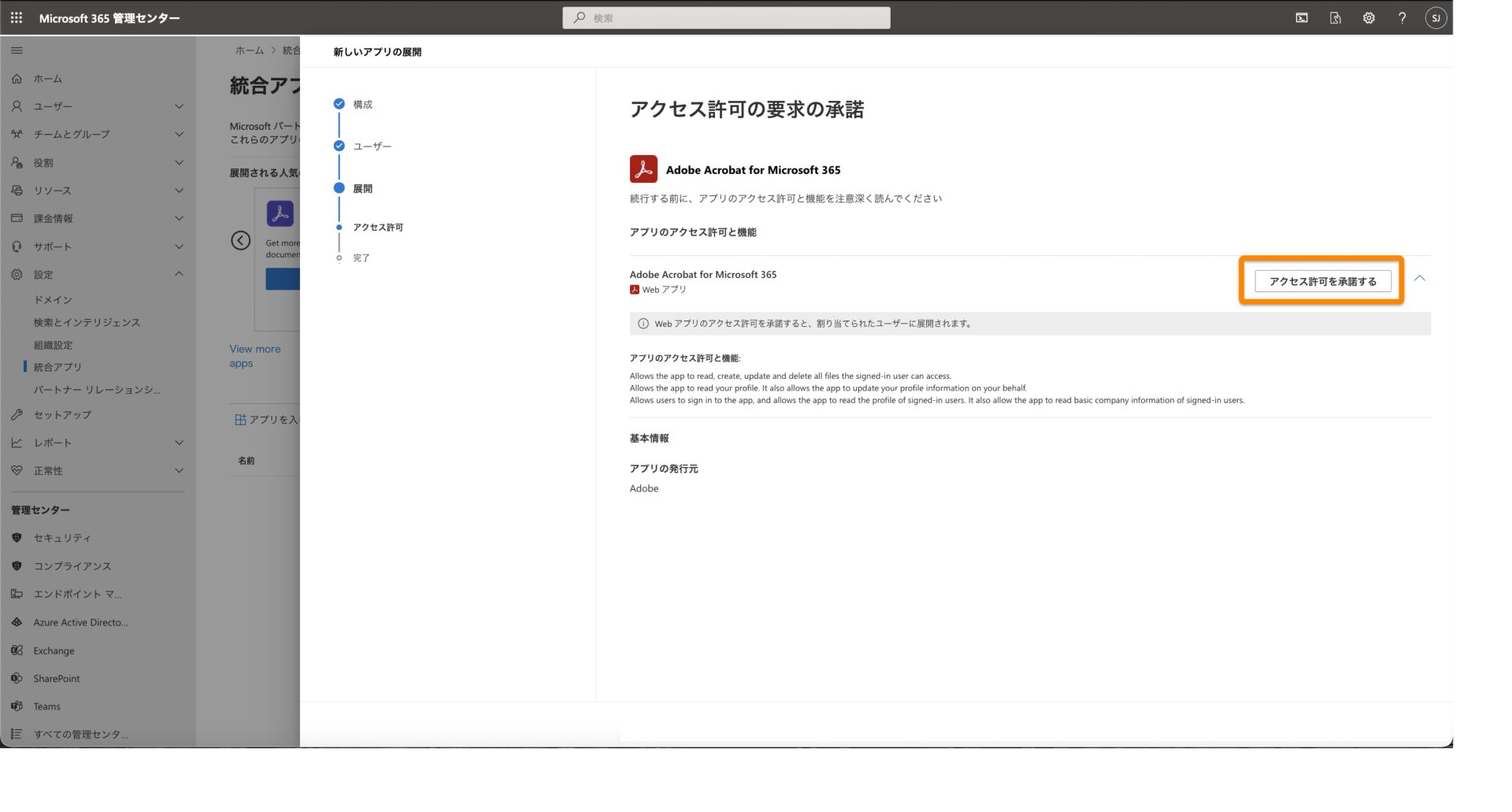The height and width of the screenshot is (812, 1512).
Task: Open コンプライアンス admin center
Action: (x=72, y=566)
